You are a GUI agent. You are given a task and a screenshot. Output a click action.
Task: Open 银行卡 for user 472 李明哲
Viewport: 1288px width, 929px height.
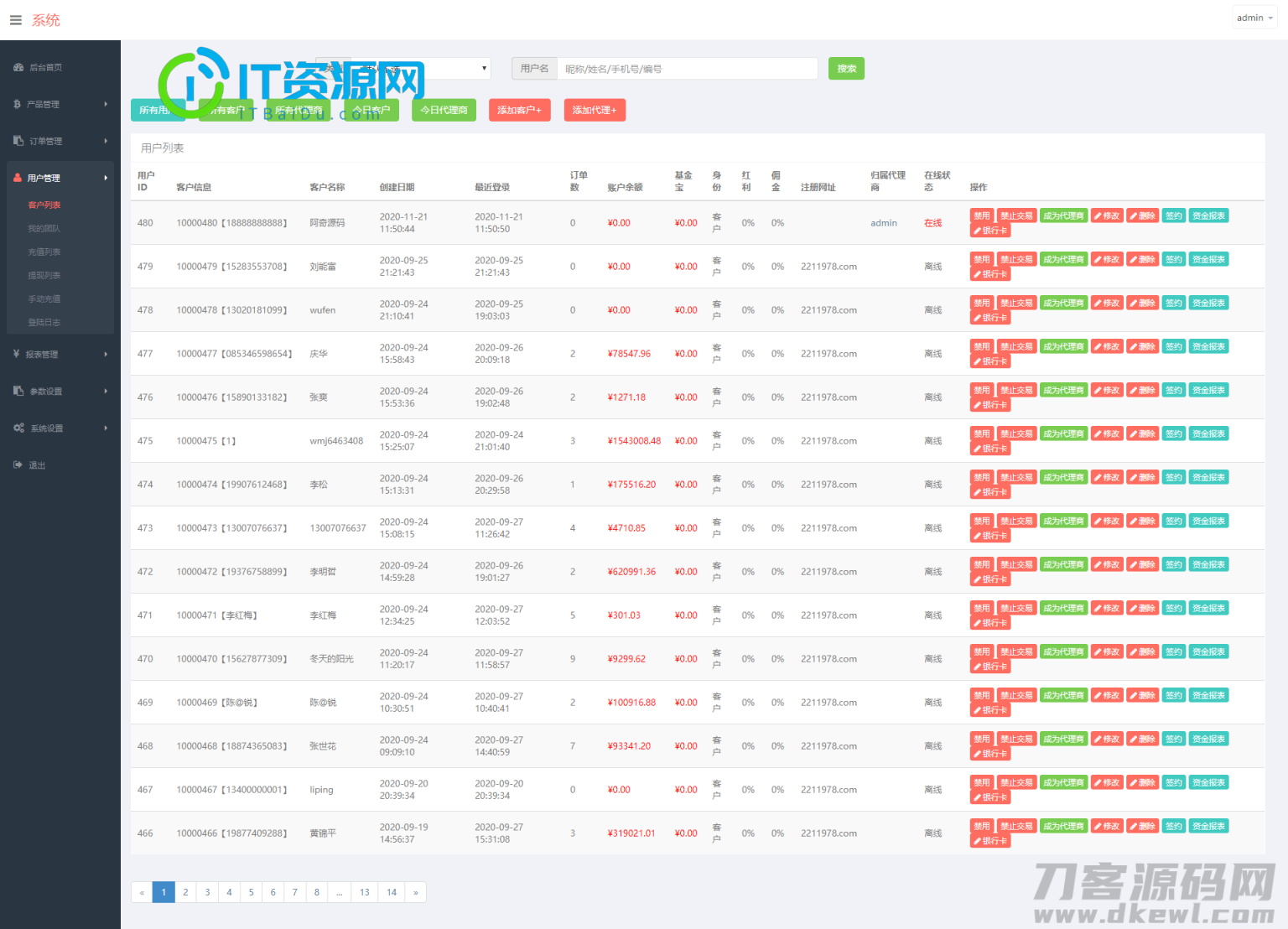coord(990,579)
